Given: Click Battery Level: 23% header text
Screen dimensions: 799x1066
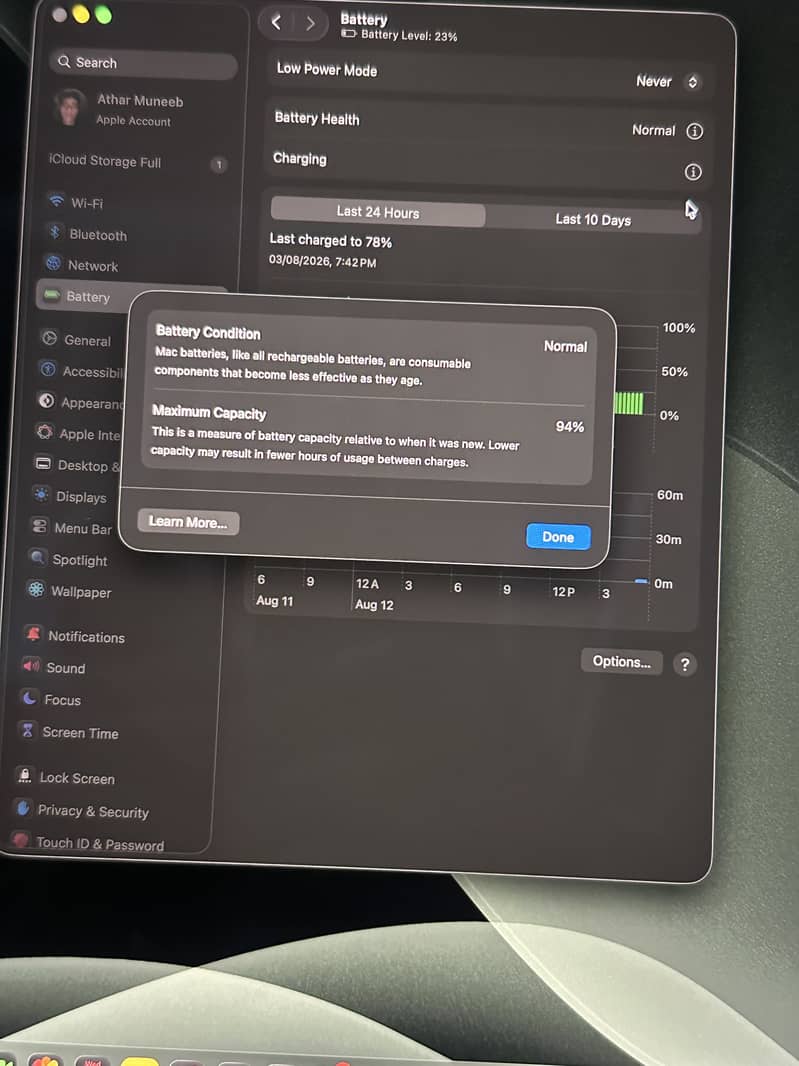Looking at the screenshot, I should (x=409, y=35).
